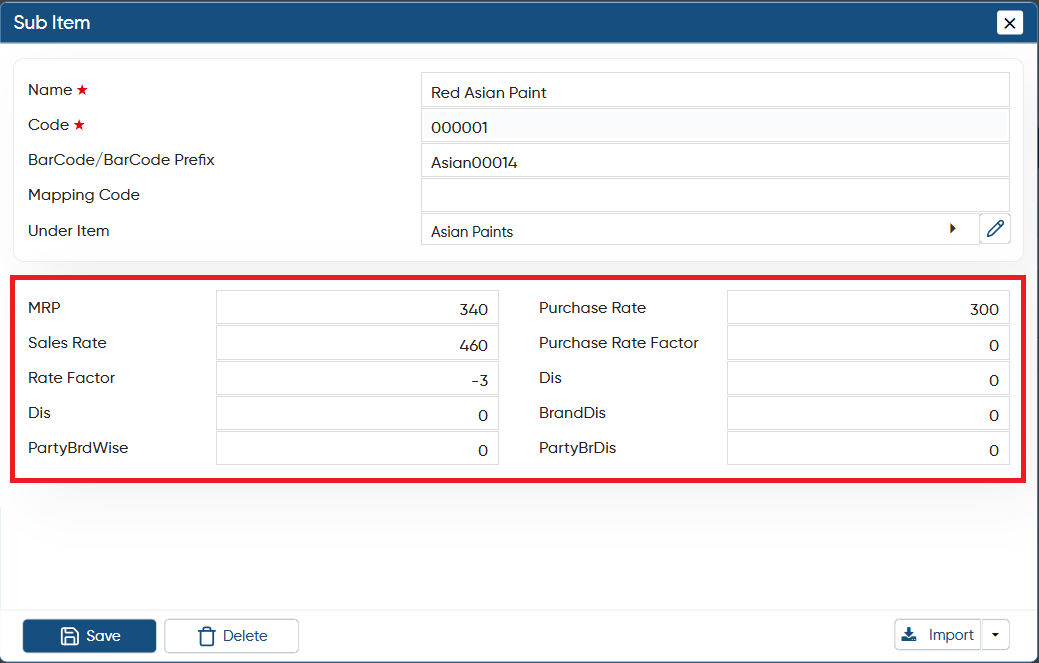This screenshot has height=663, width=1039.
Task: Focus the Rate Factor field showing -3
Action: pos(357,378)
